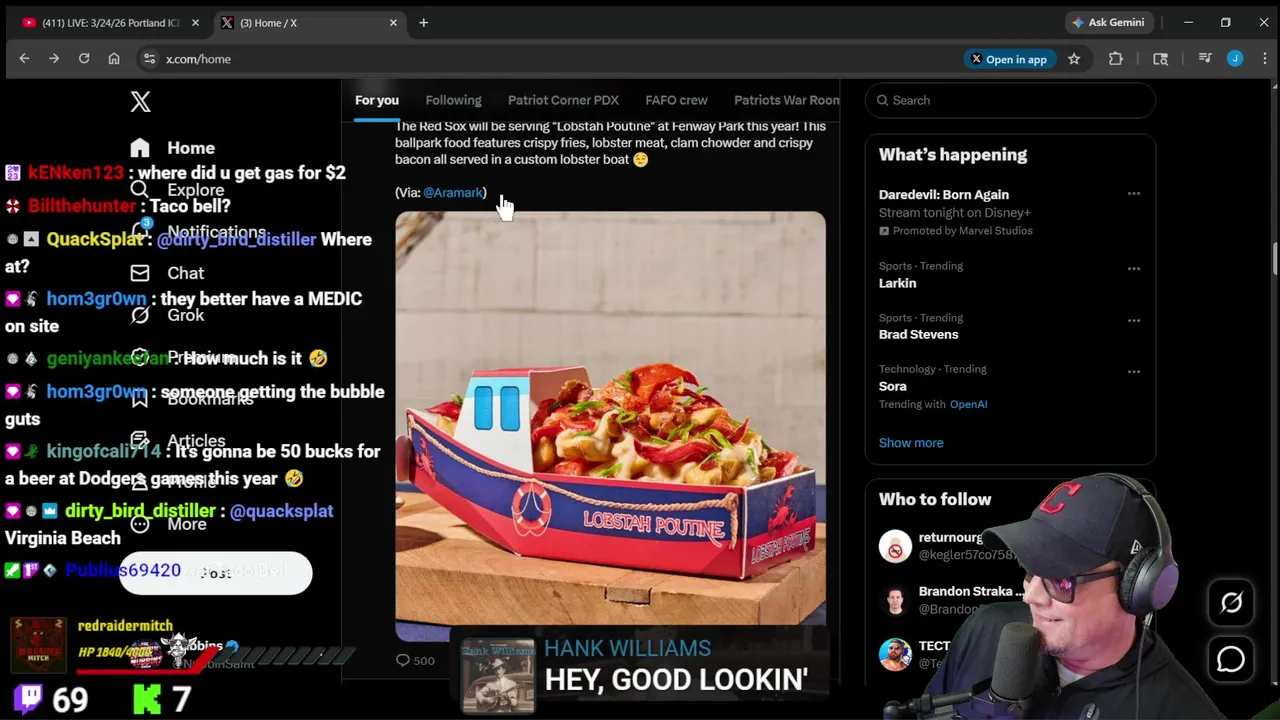Open the Patriot Corner PDX tab
The width and height of the screenshot is (1280, 720).
coord(563,100)
